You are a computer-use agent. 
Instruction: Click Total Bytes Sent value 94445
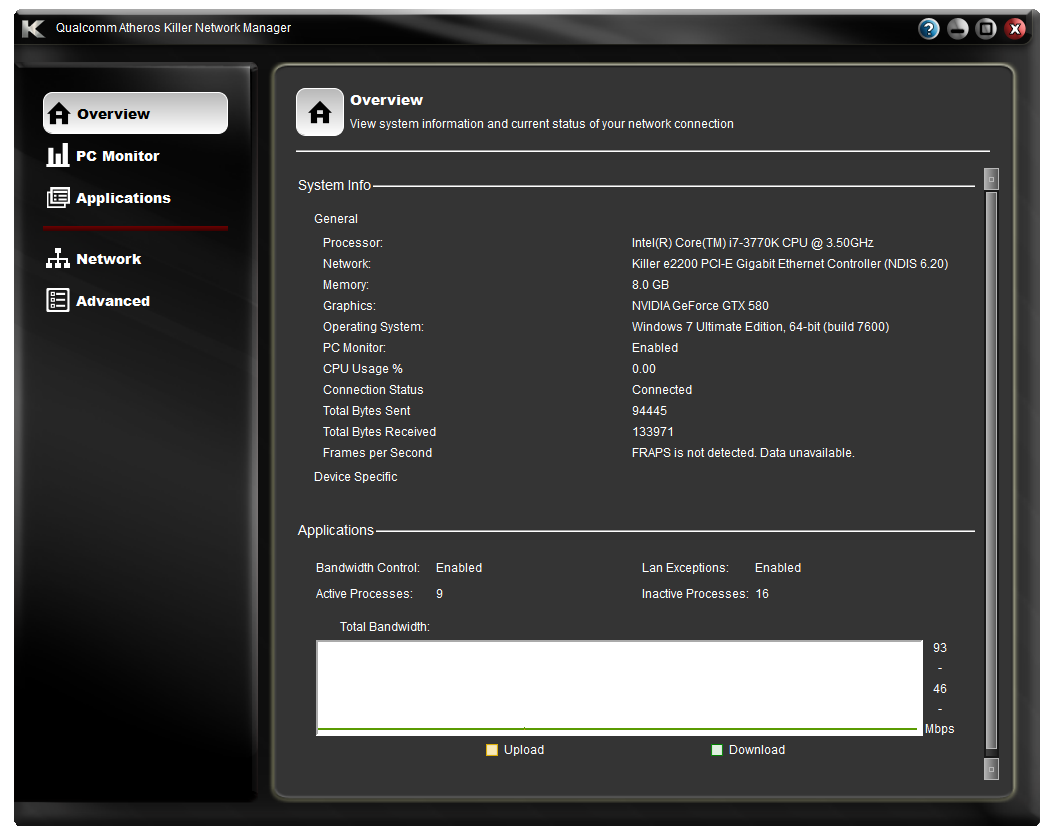click(649, 410)
